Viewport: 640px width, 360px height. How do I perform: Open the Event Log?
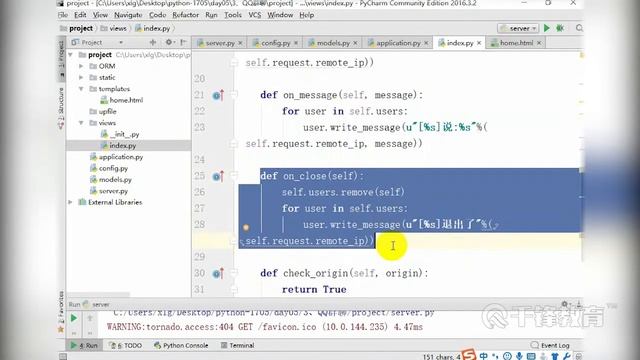[x=550, y=345]
